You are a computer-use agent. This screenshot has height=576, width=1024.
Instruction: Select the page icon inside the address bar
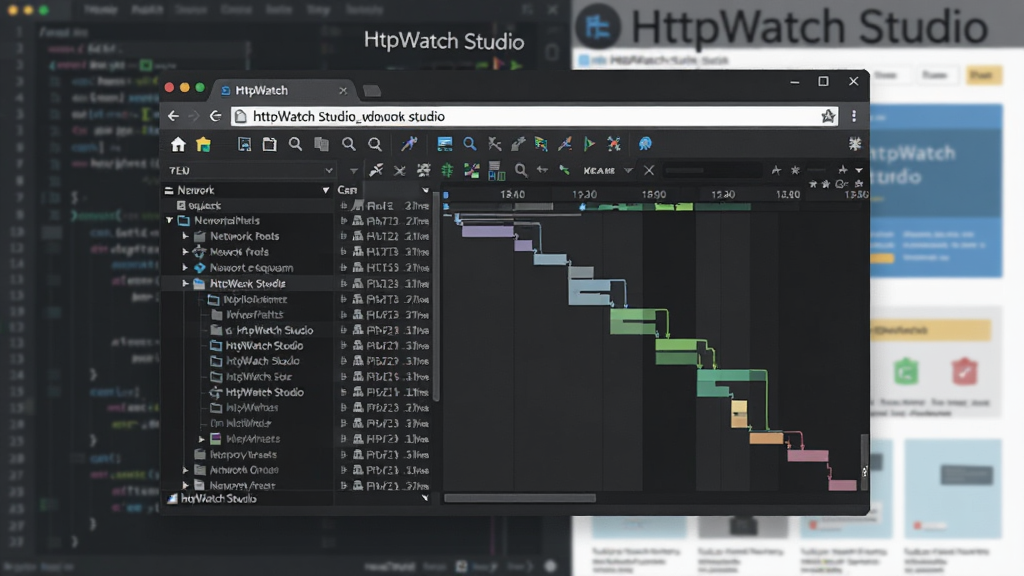pos(240,116)
